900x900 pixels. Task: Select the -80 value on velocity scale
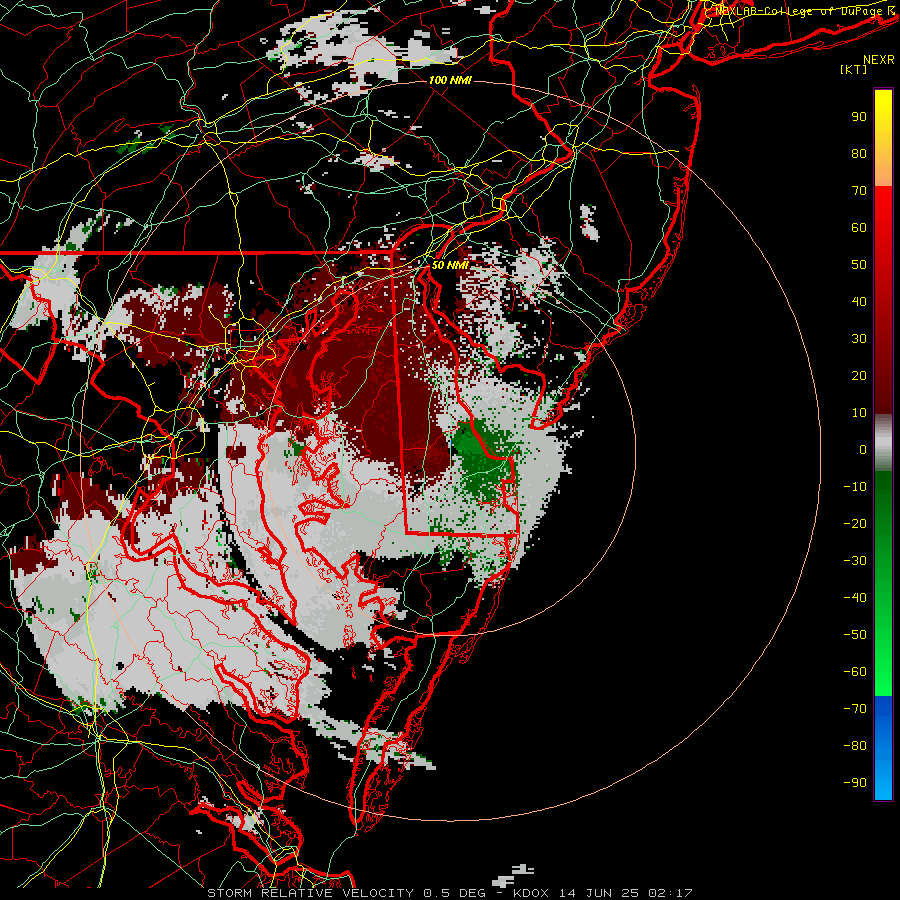pos(855,746)
